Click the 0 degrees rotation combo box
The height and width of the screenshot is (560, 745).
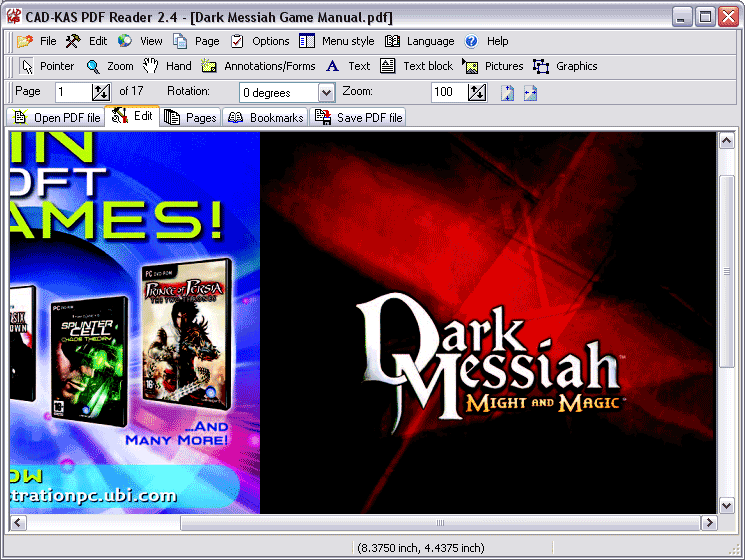coord(287,93)
